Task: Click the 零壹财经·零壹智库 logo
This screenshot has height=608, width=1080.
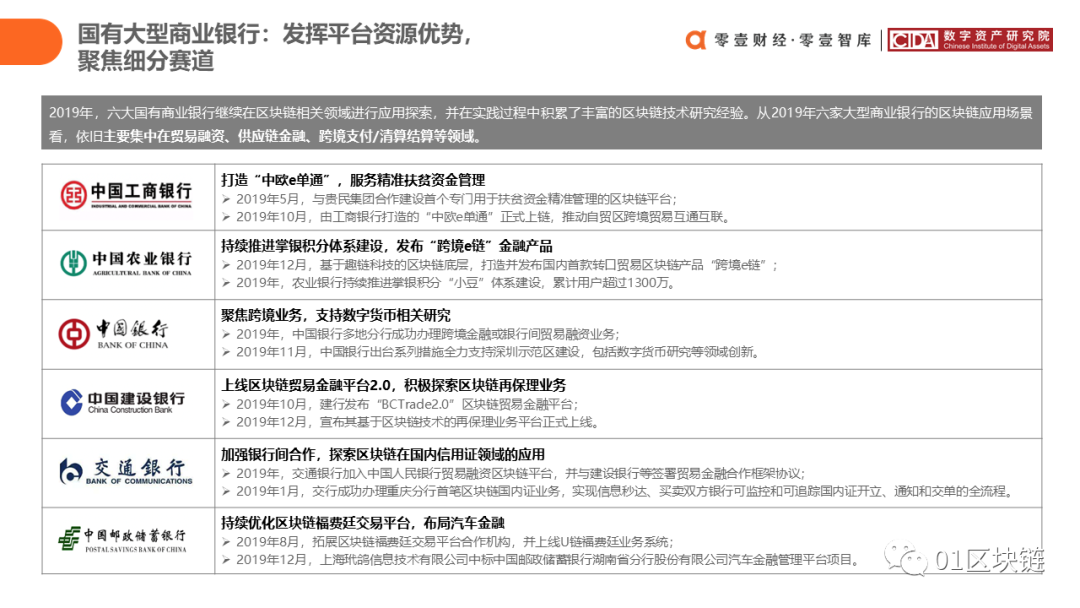Action: tap(779, 40)
